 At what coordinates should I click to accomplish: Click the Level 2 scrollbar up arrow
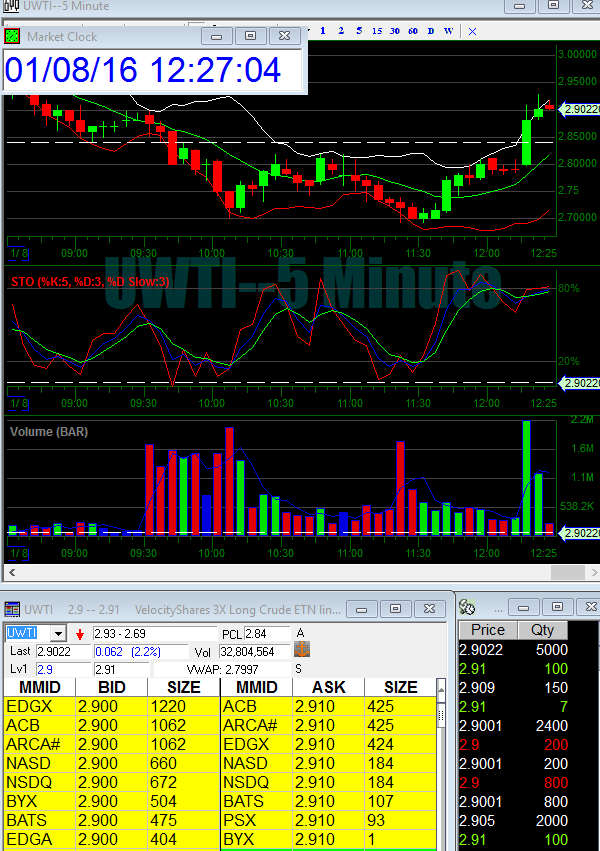point(441,689)
